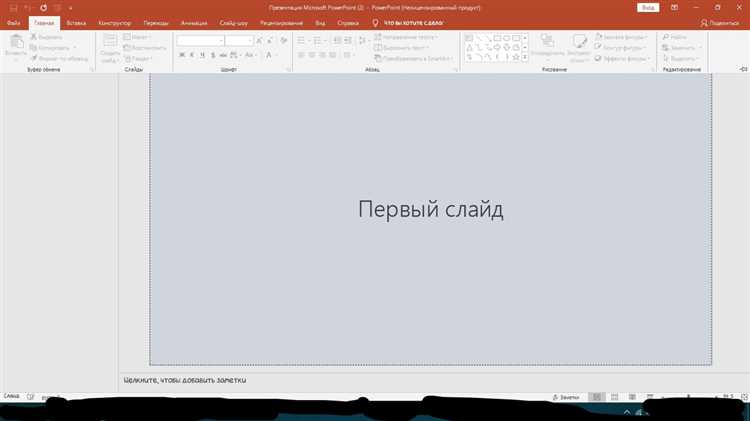Screen dimensions: 750x421
Task: Click the Создать слайд button
Action: click(110, 49)
